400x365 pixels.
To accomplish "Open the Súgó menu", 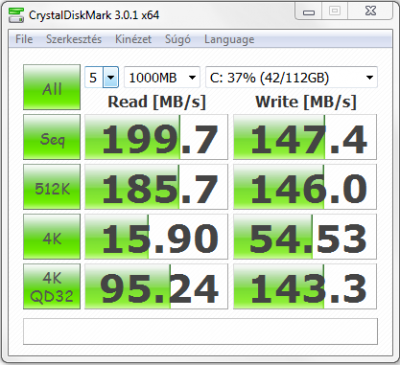I will point(178,39).
